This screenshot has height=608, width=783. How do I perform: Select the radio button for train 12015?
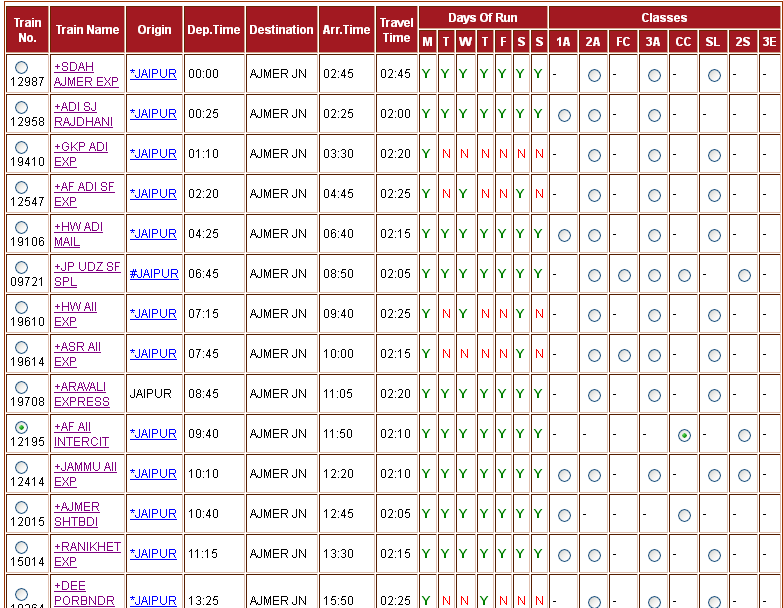click(x=22, y=507)
